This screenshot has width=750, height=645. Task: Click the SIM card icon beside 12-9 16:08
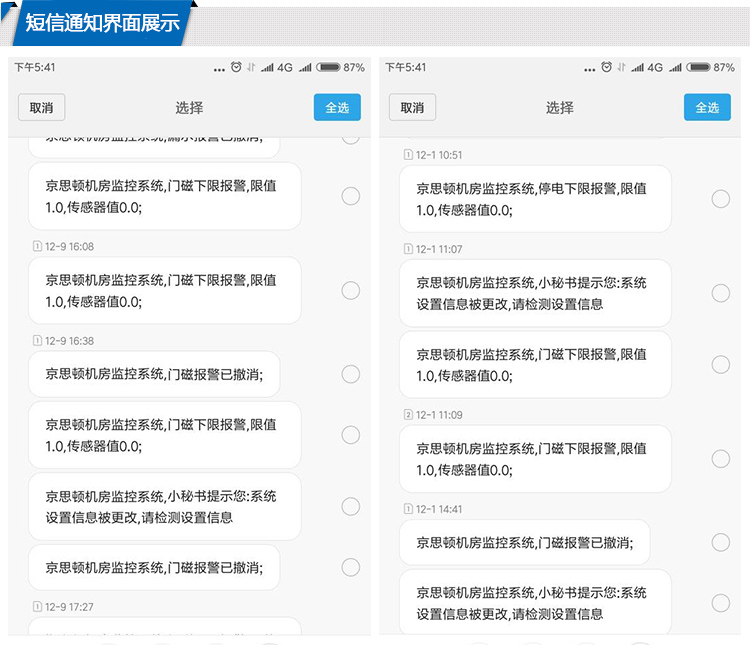tap(37, 246)
